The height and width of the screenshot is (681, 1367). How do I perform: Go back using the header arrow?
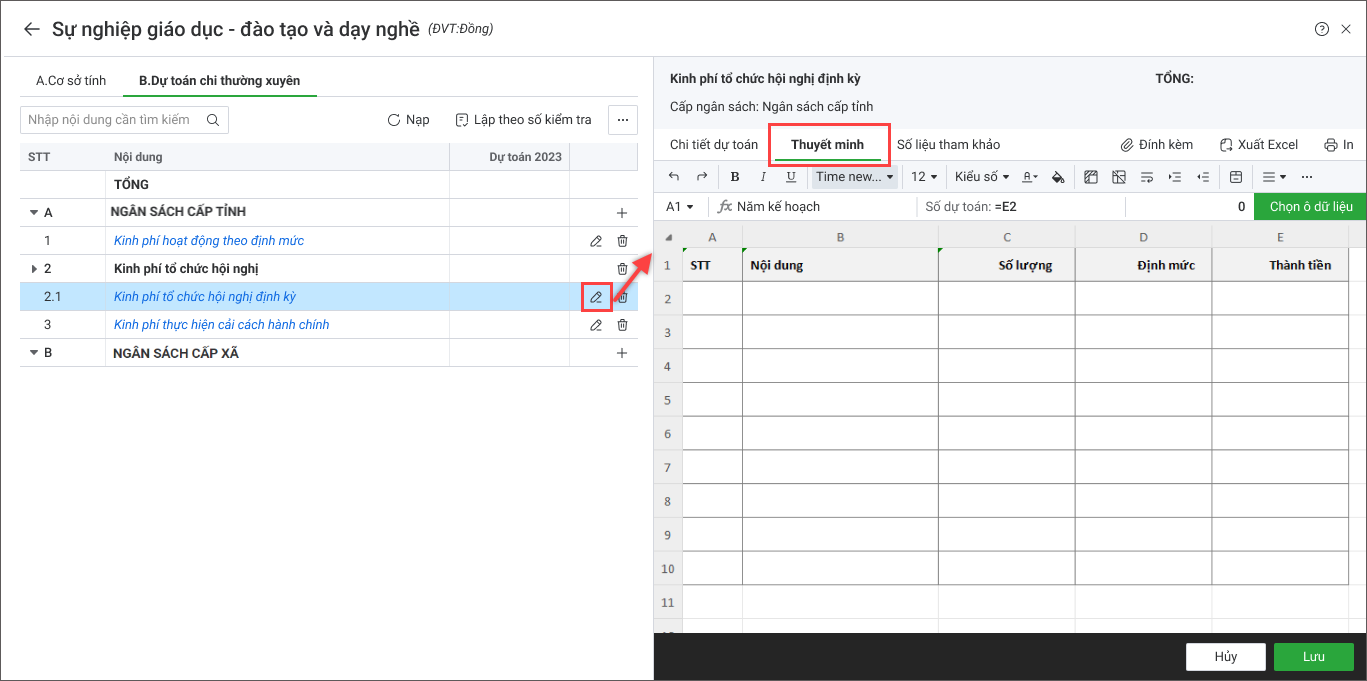(x=32, y=29)
